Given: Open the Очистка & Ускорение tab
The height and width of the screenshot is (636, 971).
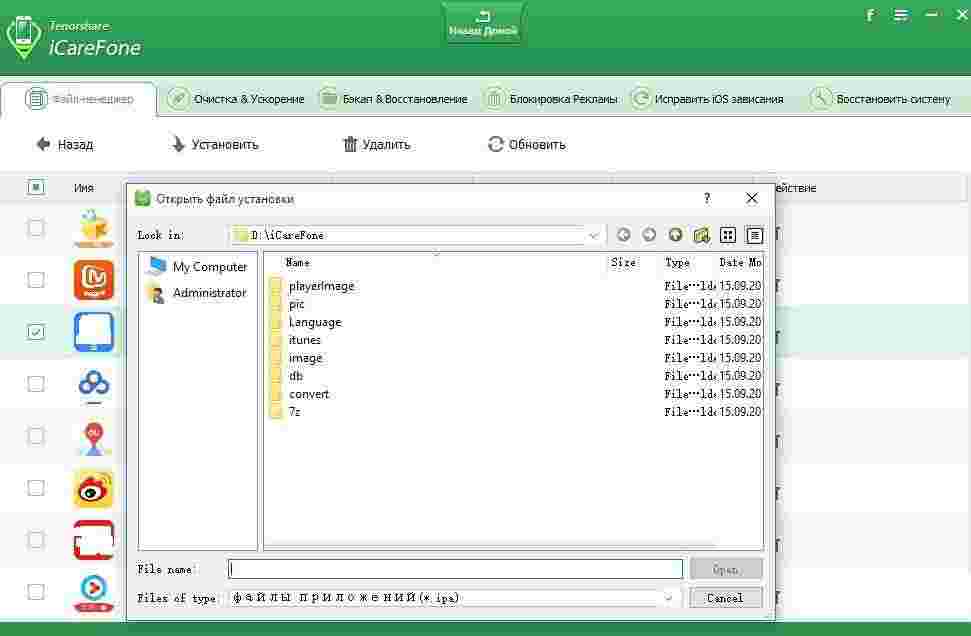Looking at the screenshot, I should [237, 99].
